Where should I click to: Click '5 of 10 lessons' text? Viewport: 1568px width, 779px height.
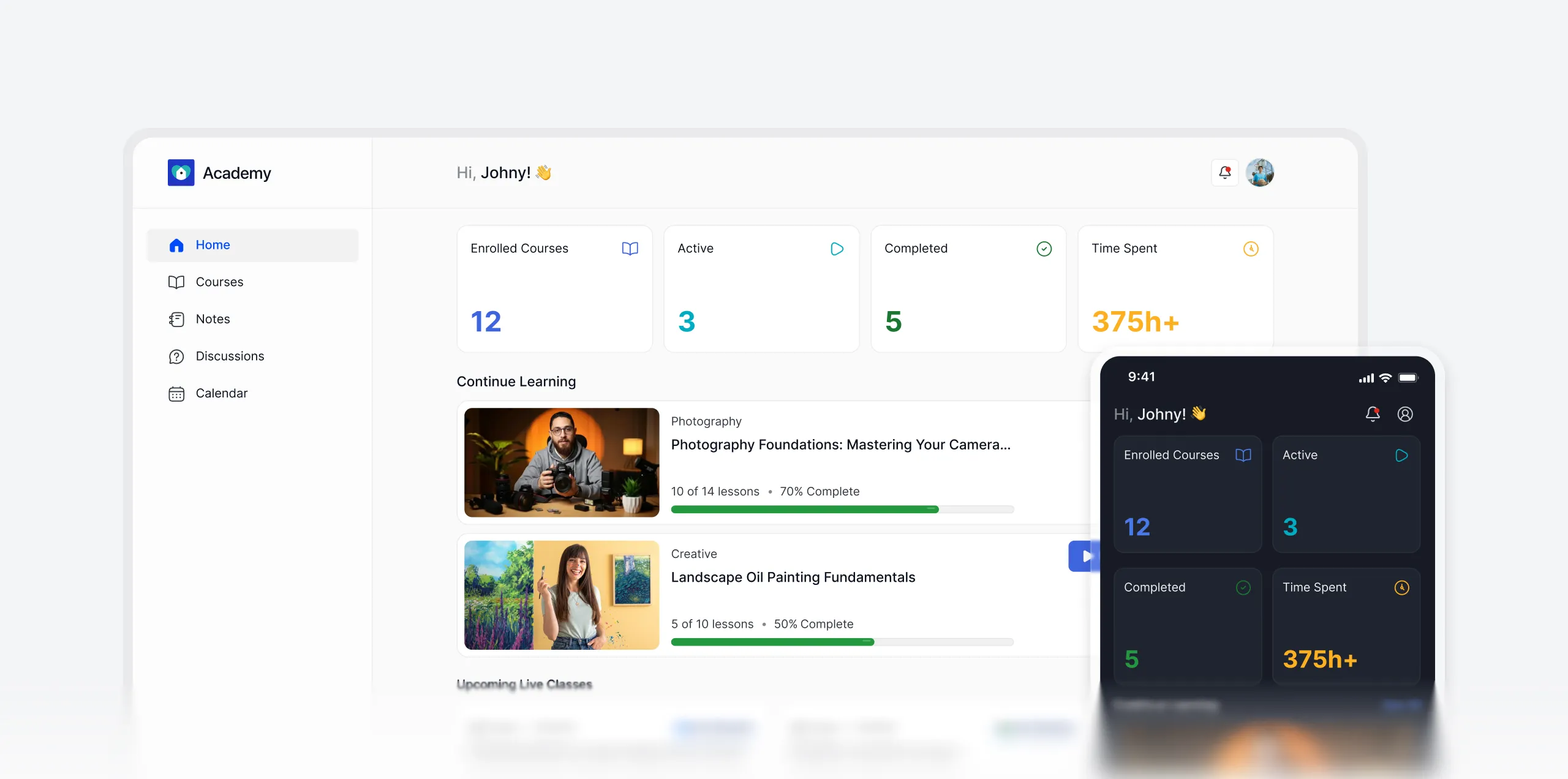click(712, 624)
